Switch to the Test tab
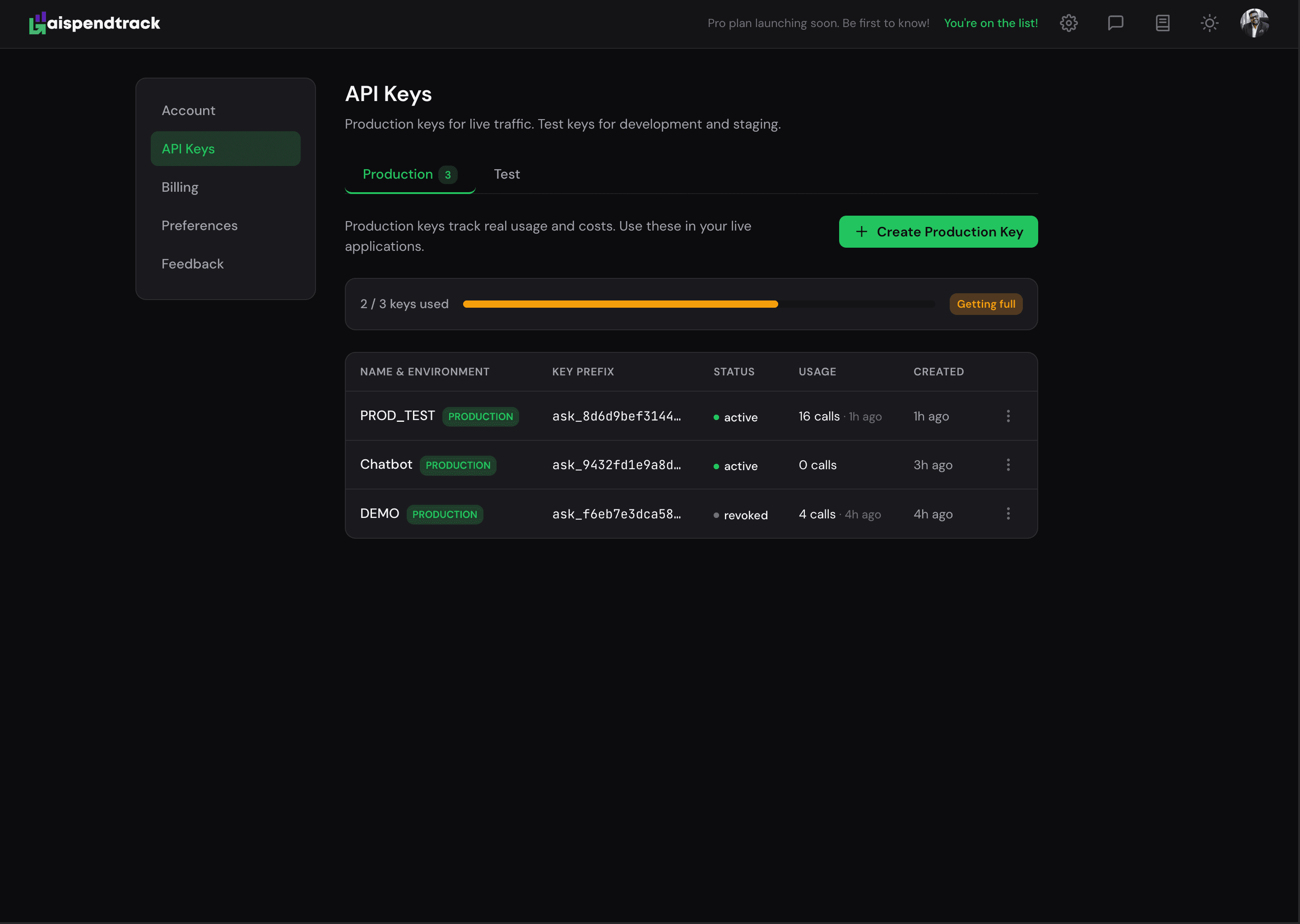 [506, 174]
